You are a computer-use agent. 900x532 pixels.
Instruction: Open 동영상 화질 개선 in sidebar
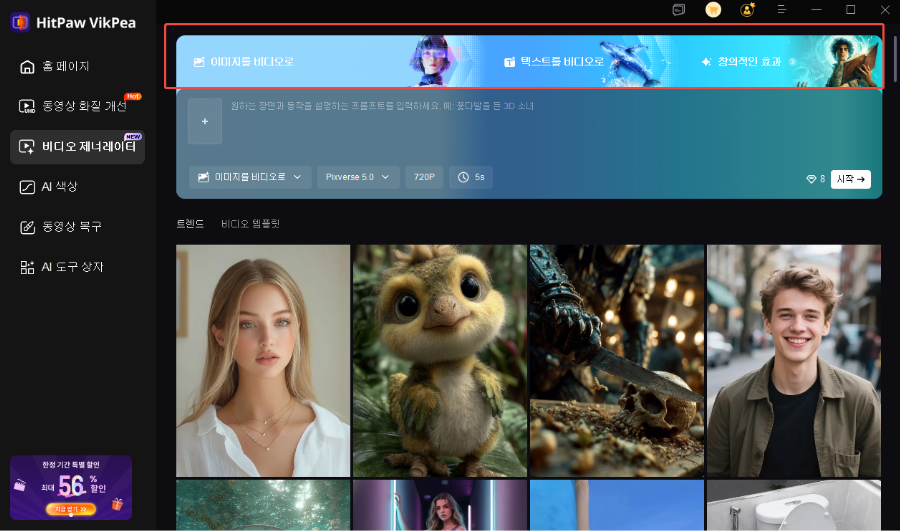point(77,106)
